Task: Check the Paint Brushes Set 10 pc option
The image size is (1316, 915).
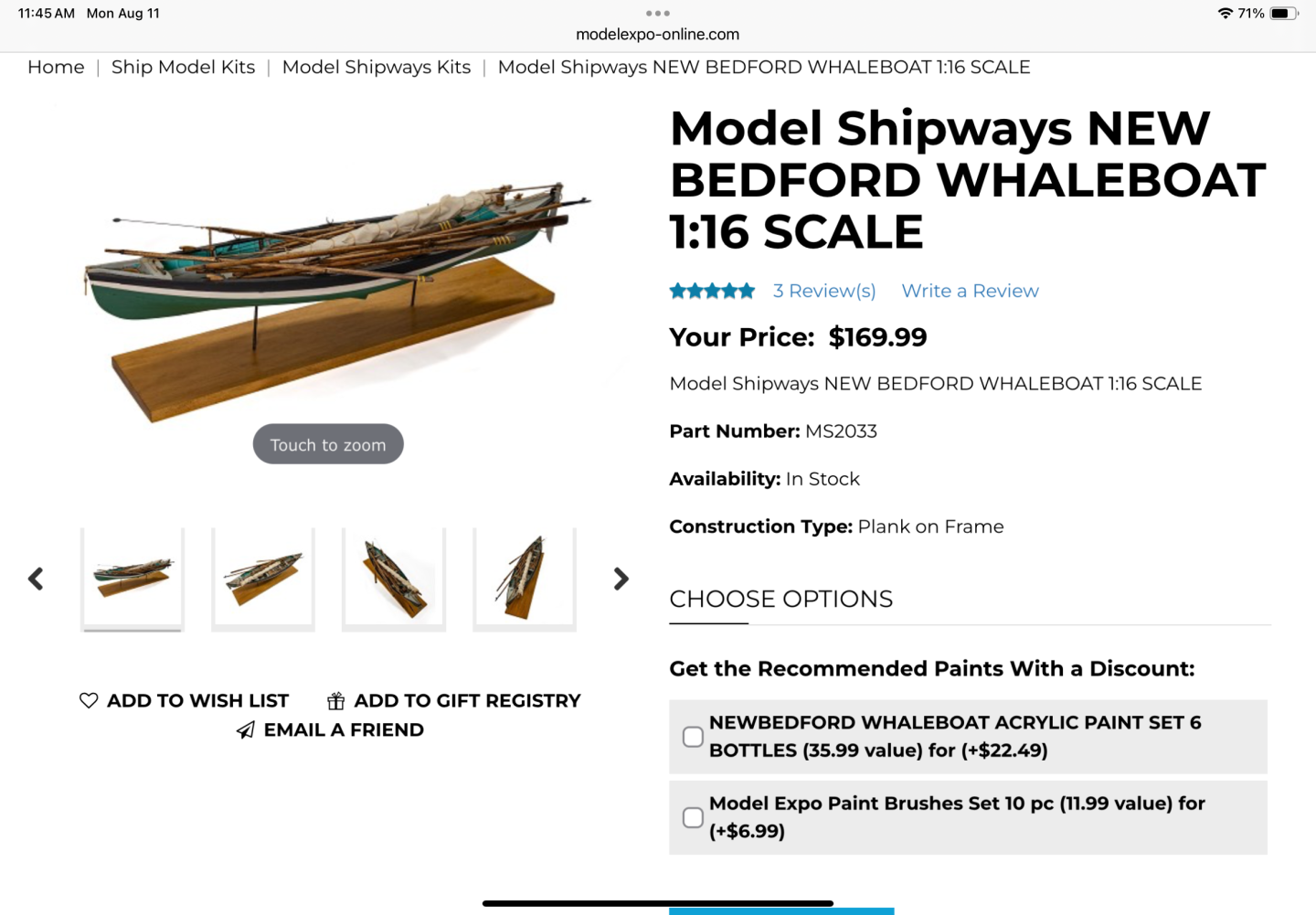Action: (693, 817)
